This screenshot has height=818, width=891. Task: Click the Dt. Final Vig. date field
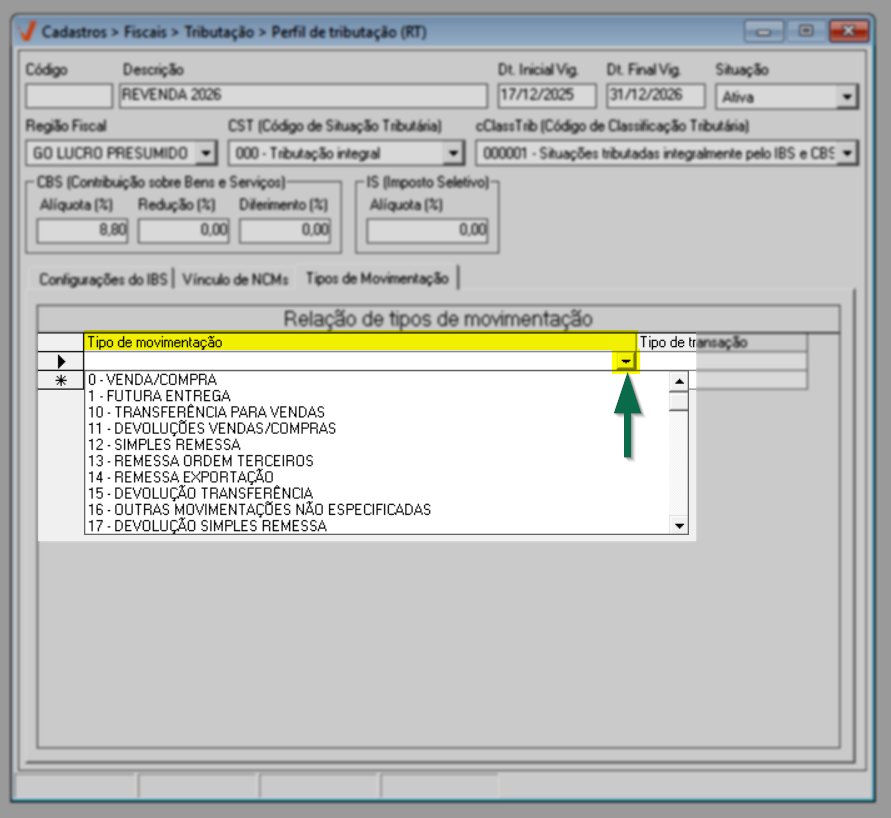[655, 95]
